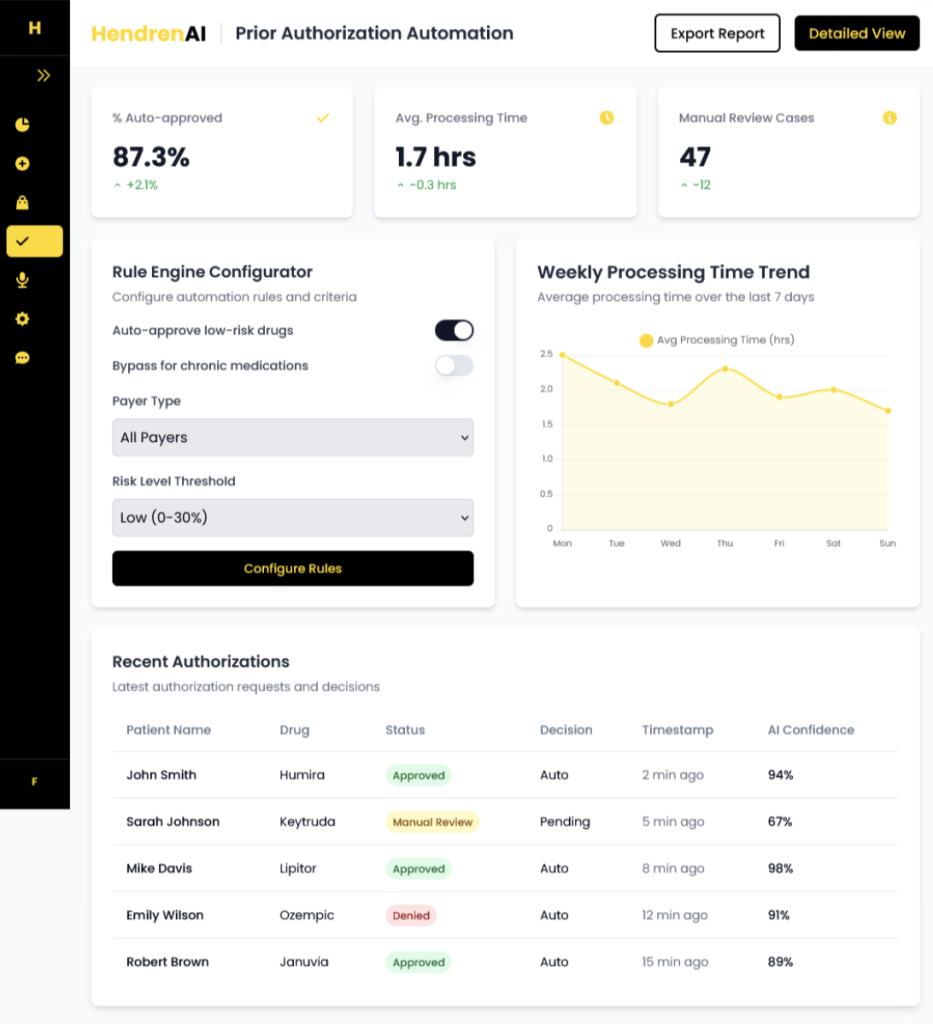Enable Bypass for chronic medications toggle
933x1024 pixels.
pos(453,366)
